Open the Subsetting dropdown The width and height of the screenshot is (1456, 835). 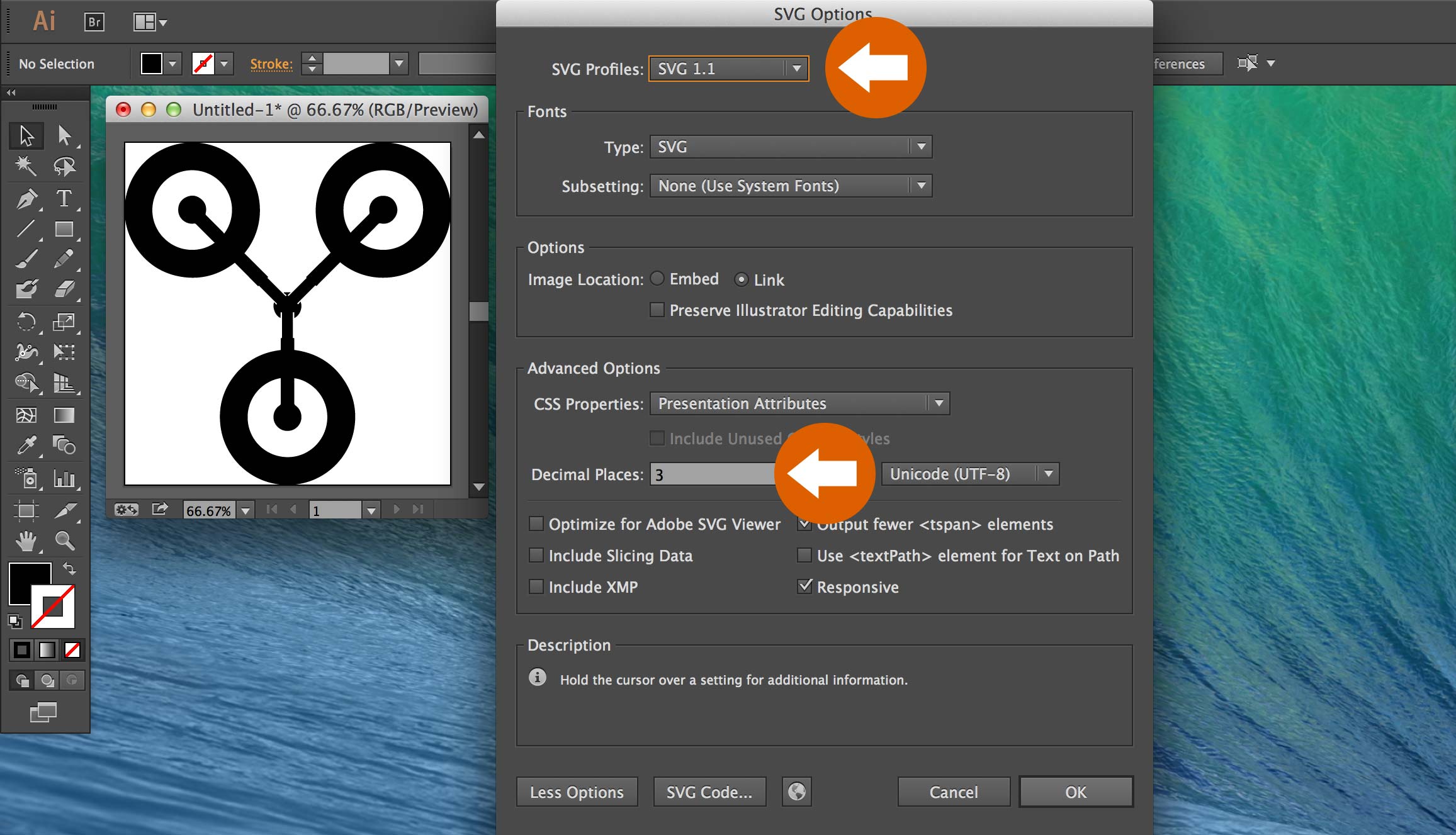791,186
